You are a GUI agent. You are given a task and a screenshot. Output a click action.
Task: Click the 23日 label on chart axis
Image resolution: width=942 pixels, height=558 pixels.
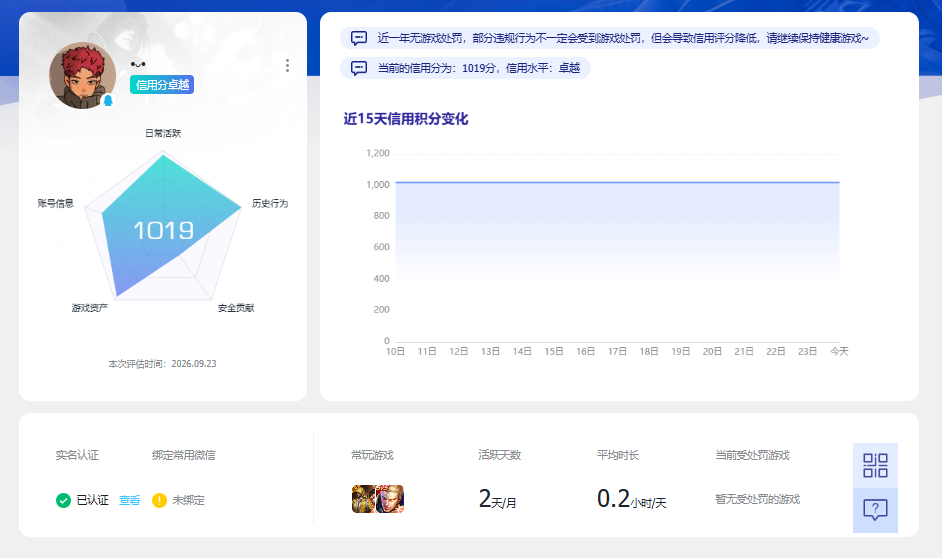(x=807, y=351)
